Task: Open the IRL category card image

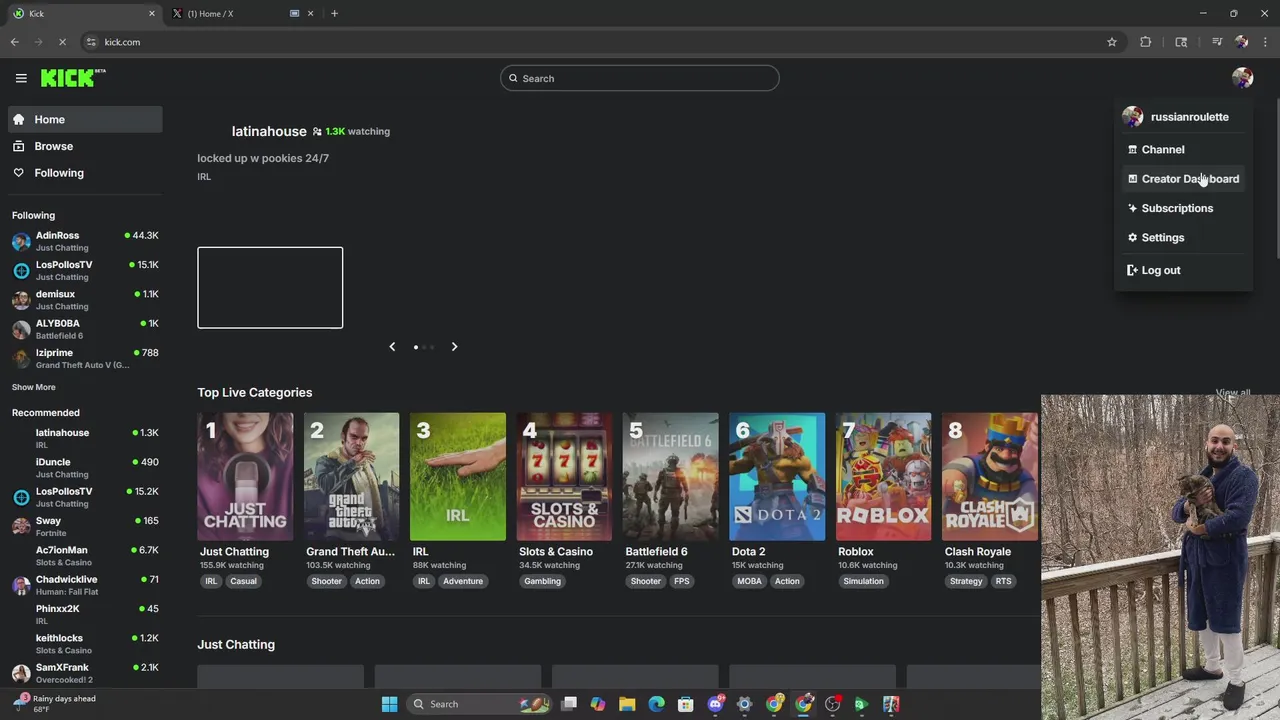Action: pyautogui.click(x=458, y=477)
